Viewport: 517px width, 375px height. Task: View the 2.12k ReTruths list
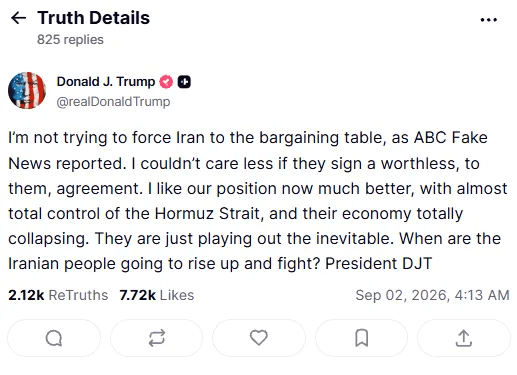tap(58, 295)
